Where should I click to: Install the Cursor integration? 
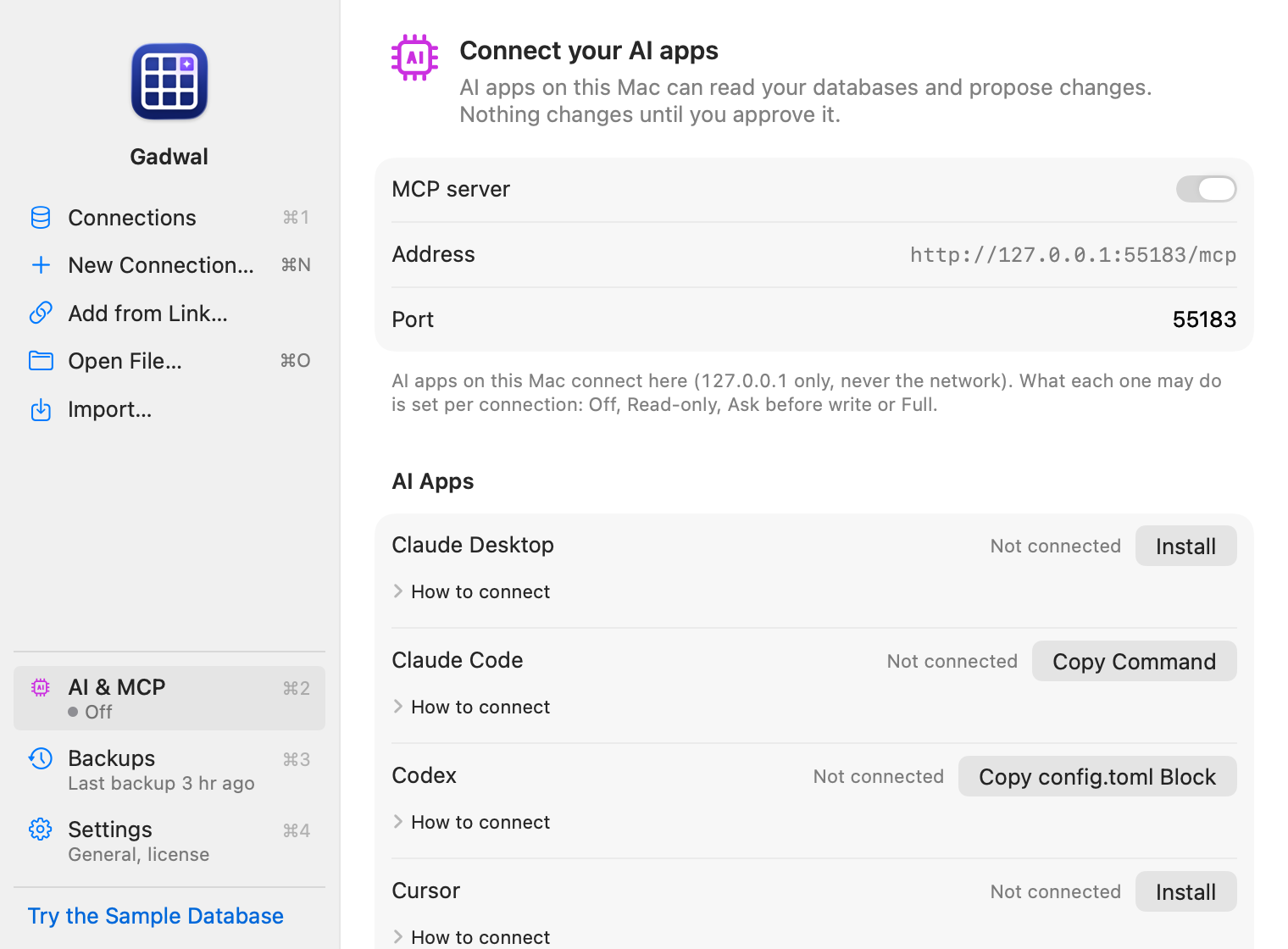(x=1185, y=891)
